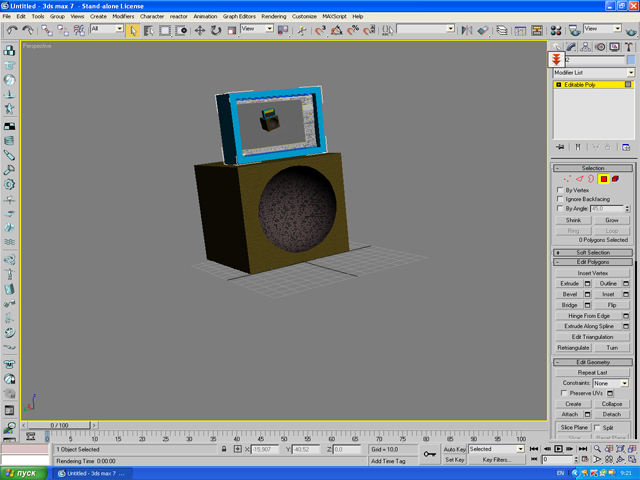The height and width of the screenshot is (480, 640).
Task: Select the Undo arrow in main toolbar
Action: (11, 30)
